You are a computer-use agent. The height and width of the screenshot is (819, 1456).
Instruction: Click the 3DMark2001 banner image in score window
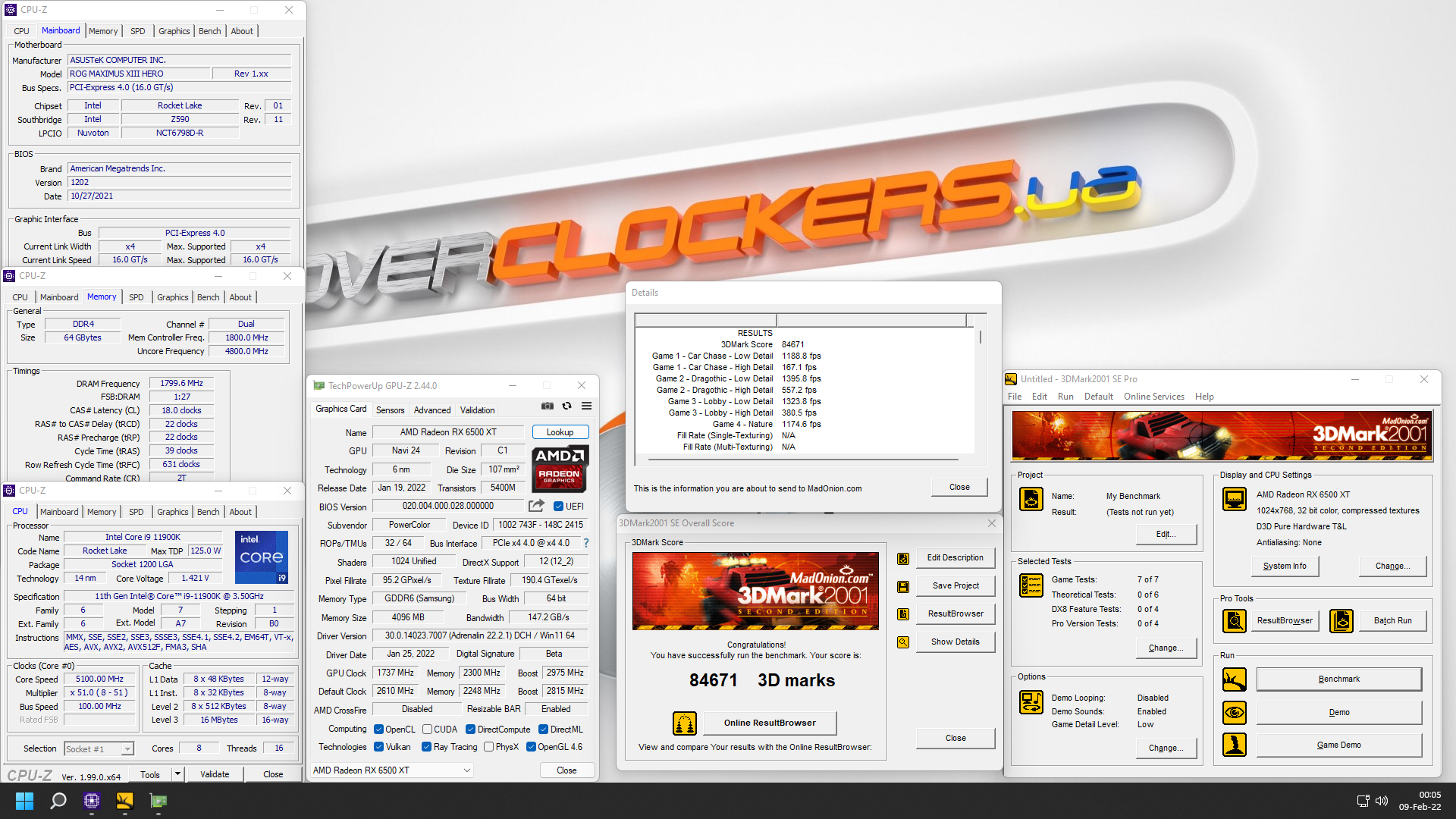(x=755, y=591)
